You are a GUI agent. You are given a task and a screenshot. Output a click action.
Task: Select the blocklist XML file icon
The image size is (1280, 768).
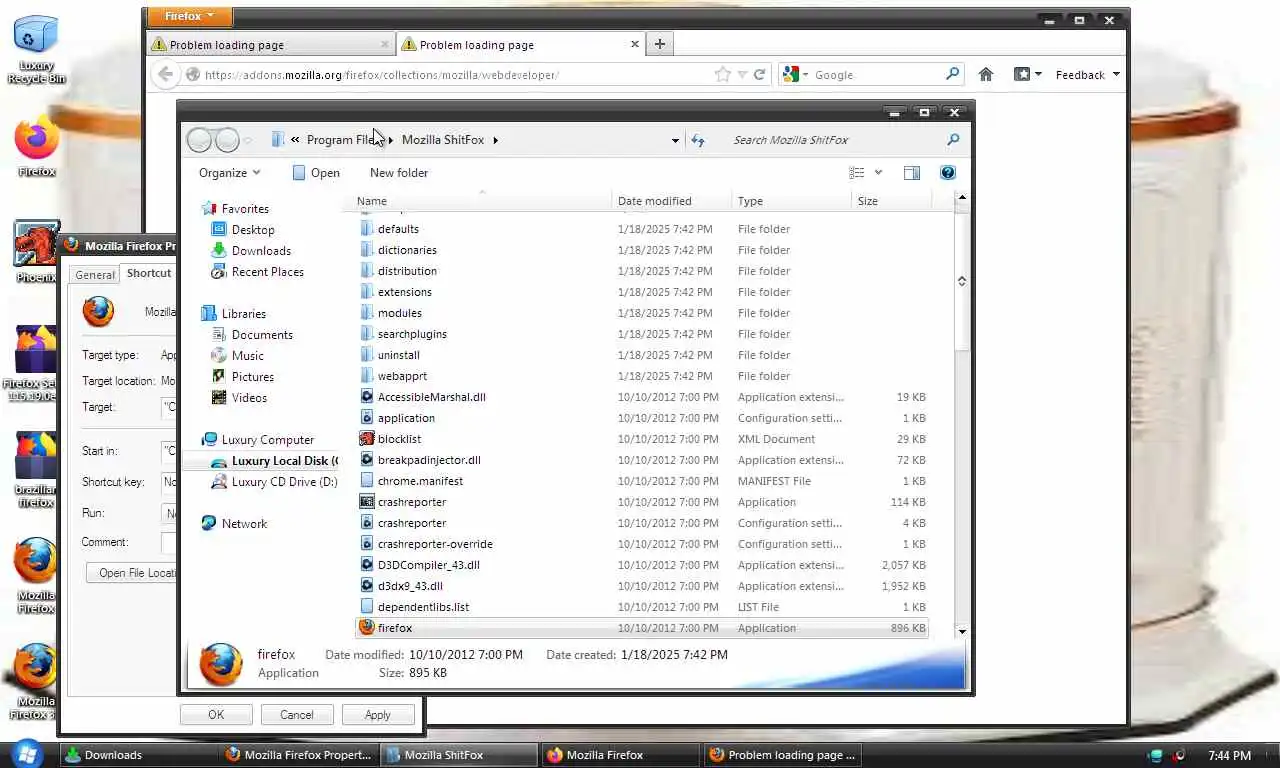[x=367, y=439]
